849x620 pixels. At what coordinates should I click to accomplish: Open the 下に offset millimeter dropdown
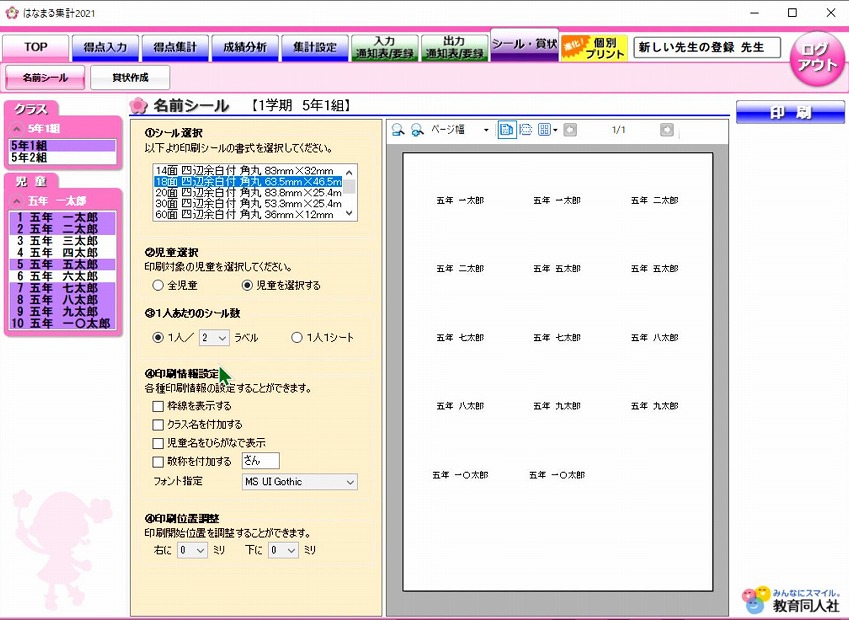(x=283, y=550)
